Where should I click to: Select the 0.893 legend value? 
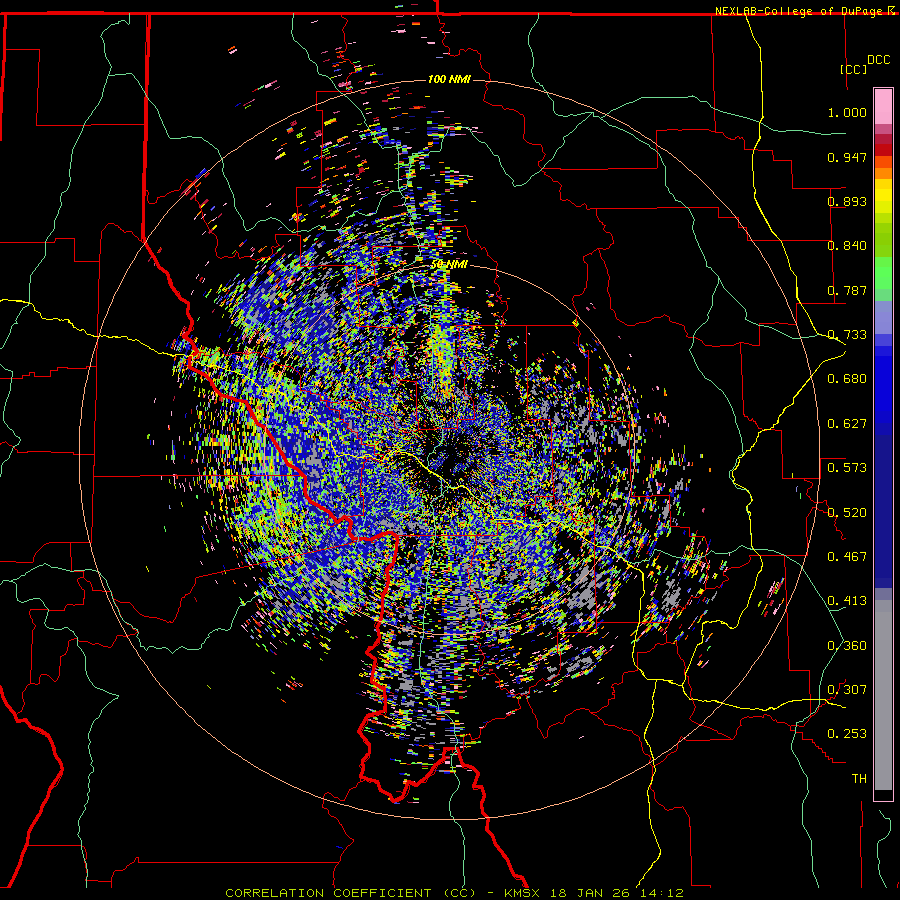pyautogui.click(x=847, y=201)
